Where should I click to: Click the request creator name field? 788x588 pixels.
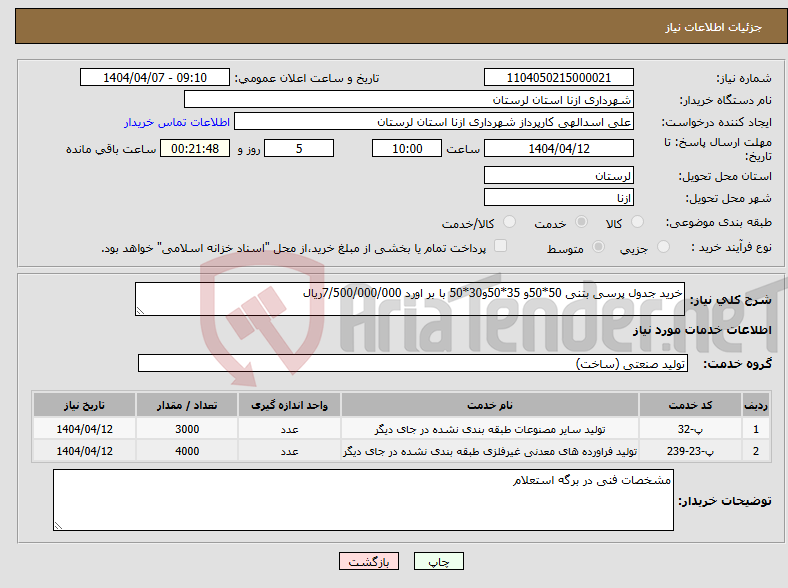434,122
